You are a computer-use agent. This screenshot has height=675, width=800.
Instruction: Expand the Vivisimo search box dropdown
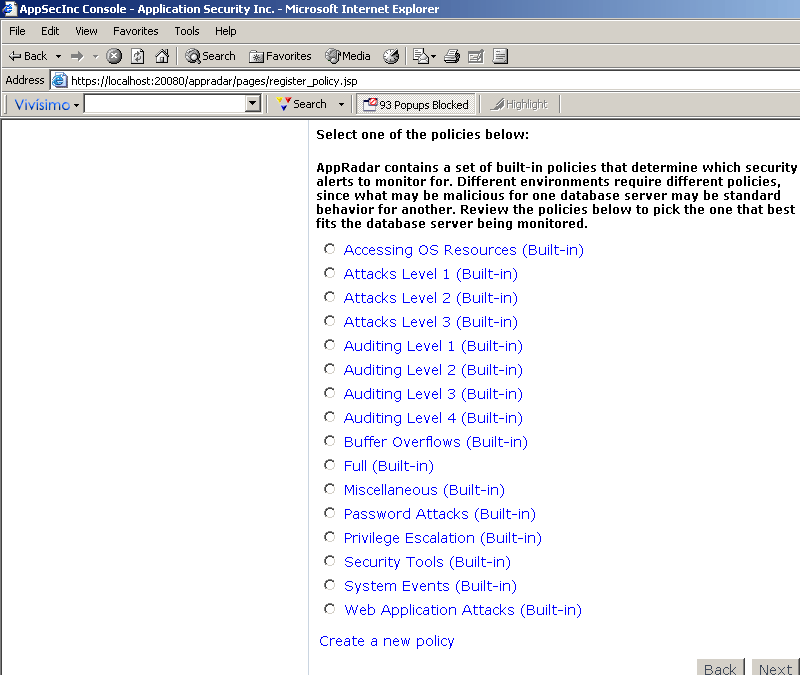[253, 104]
